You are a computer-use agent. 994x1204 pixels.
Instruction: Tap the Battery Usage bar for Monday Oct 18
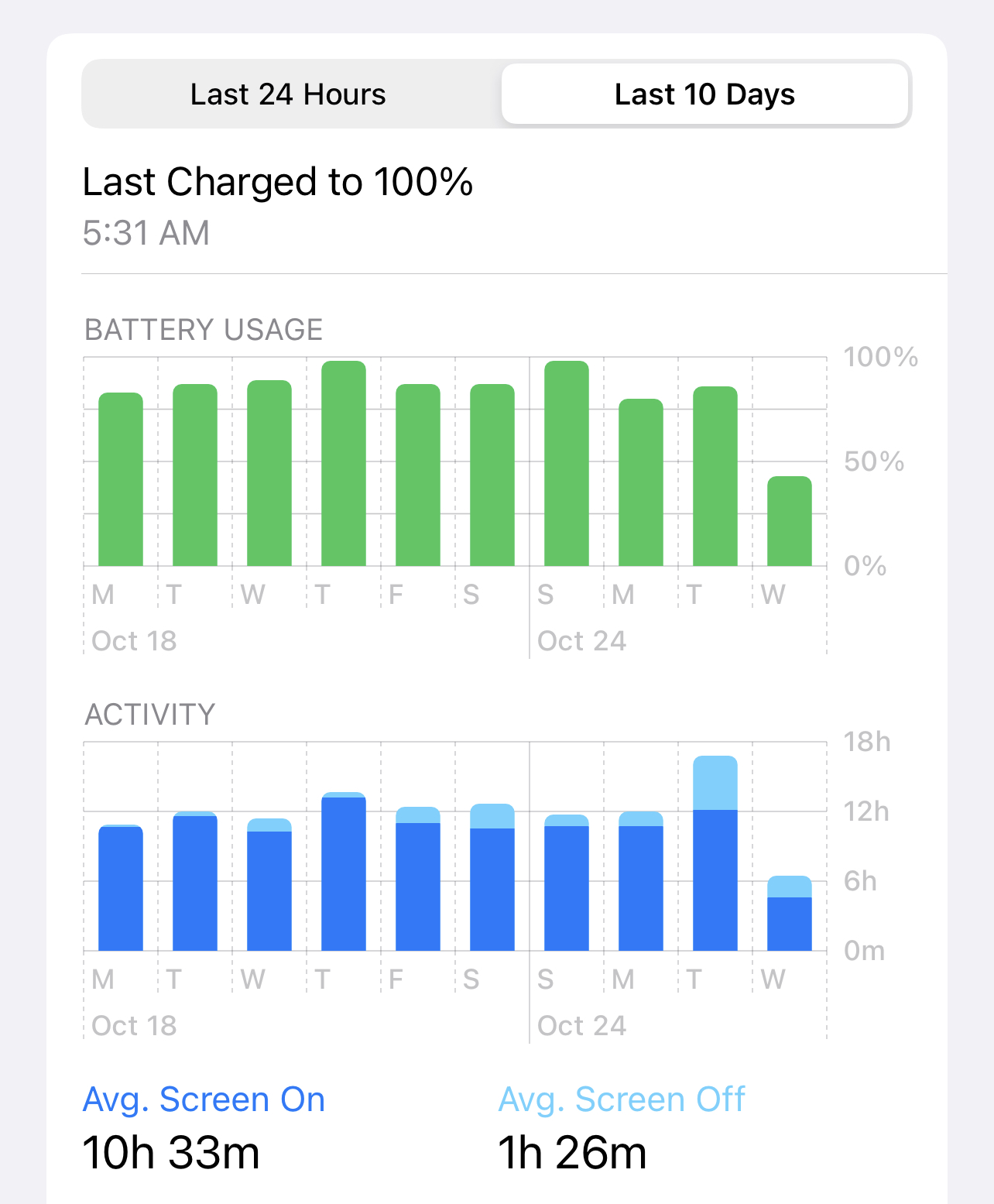(121, 480)
